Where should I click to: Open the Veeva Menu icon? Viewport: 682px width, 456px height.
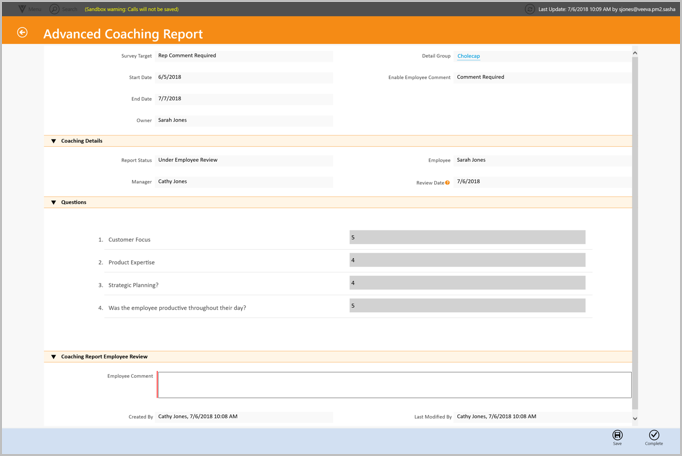pos(22,9)
